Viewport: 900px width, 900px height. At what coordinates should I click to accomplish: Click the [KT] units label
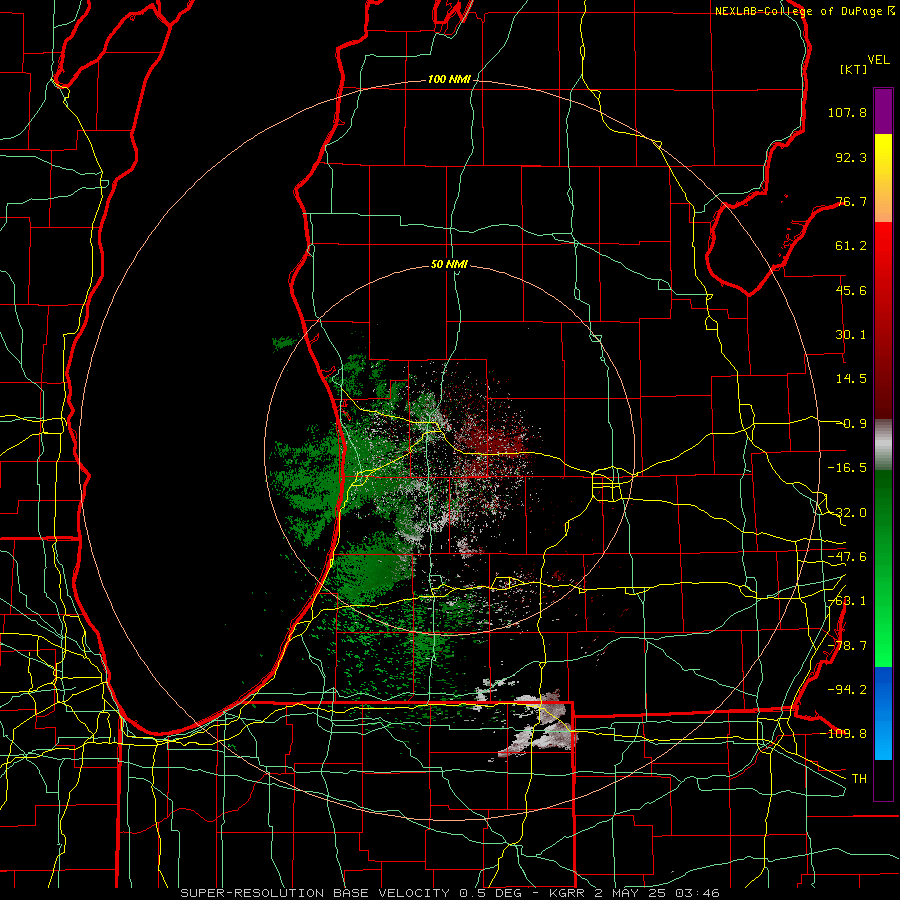coord(853,69)
